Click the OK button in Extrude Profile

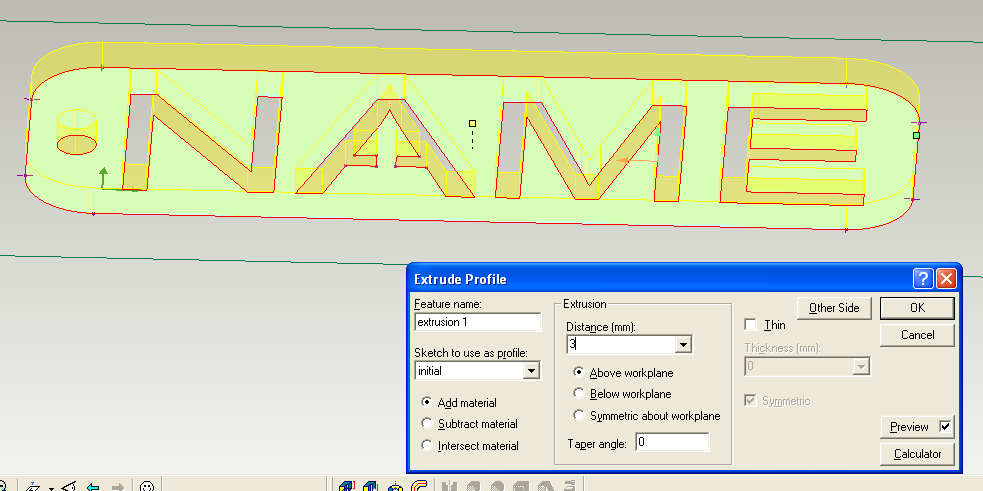(x=917, y=308)
